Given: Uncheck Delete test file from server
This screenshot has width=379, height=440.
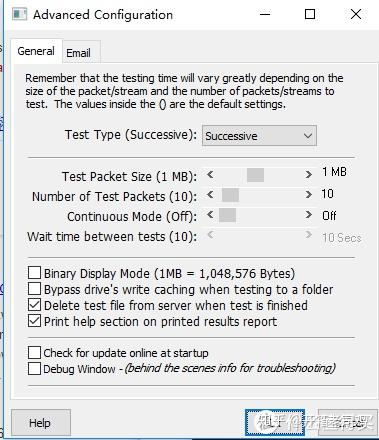Looking at the screenshot, I should point(34,305).
